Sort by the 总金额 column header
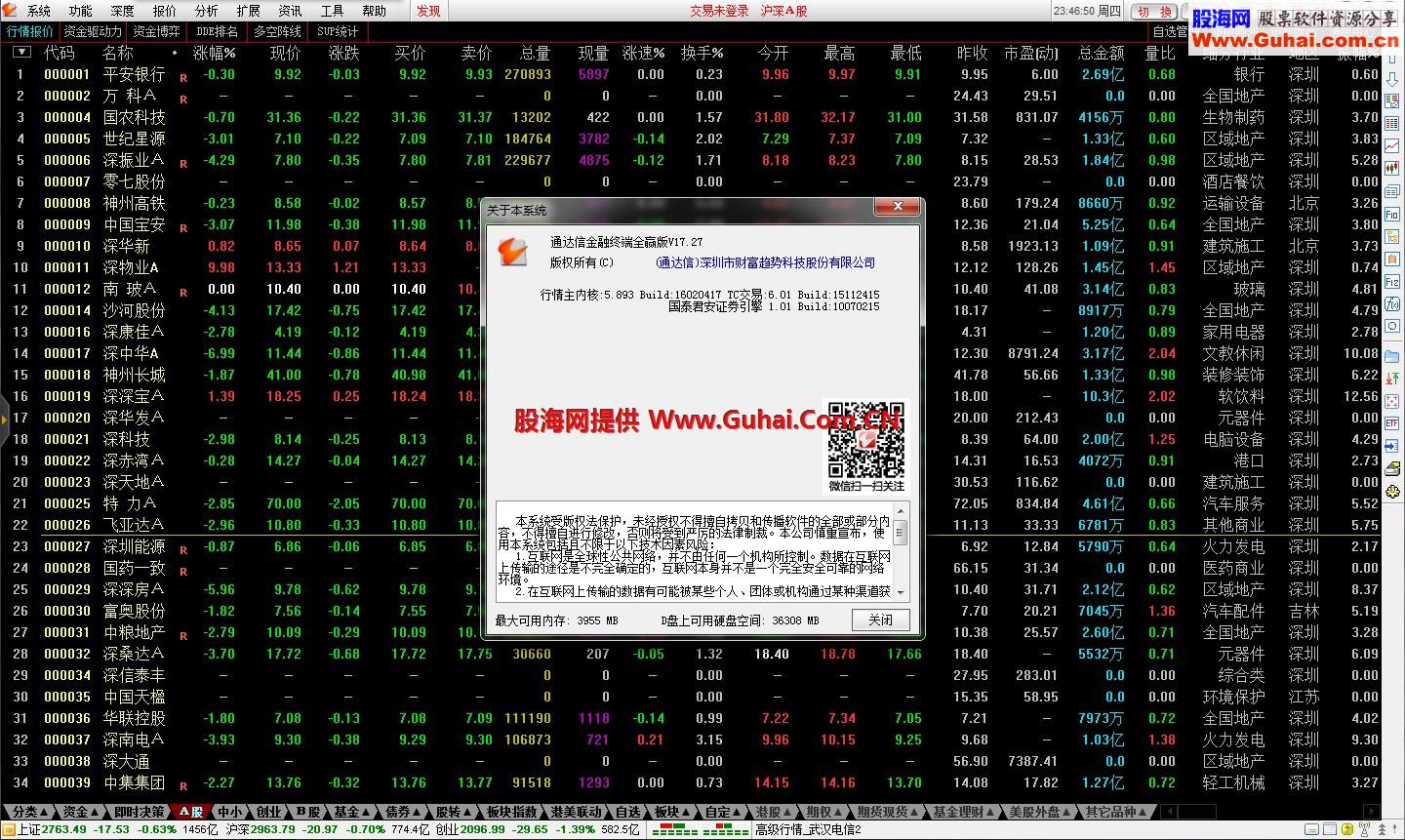The width and height of the screenshot is (1405, 840). tap(1101, 53)
